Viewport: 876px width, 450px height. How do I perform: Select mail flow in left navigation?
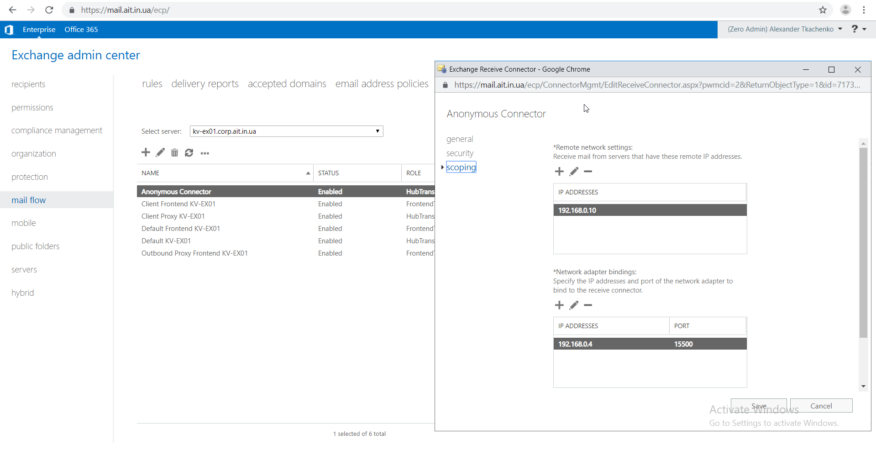28,200
